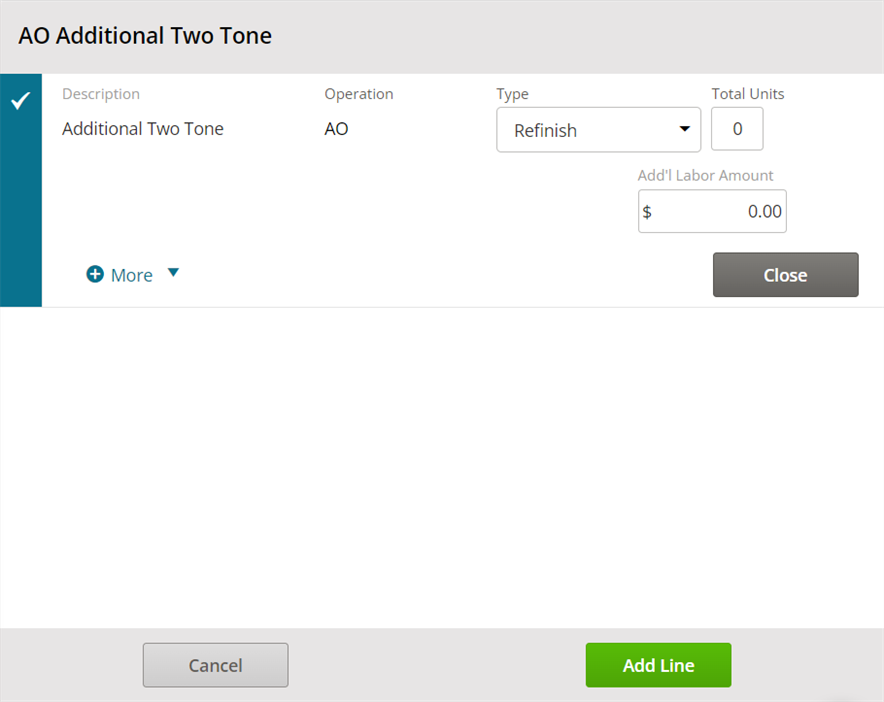Image resolution: width=884 pixels, height=702 pixels.
Task: Expand the triangle arrow next to More
Action: coord(174,273)
